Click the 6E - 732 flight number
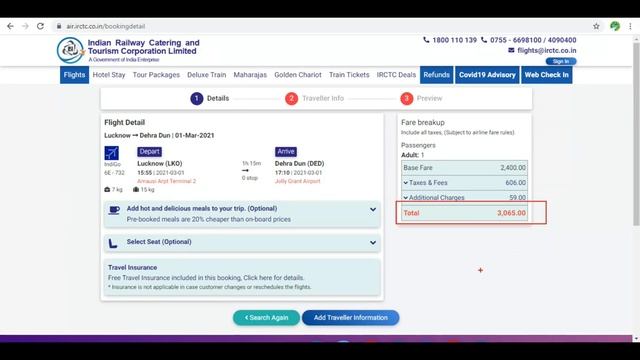 [114, 173]
